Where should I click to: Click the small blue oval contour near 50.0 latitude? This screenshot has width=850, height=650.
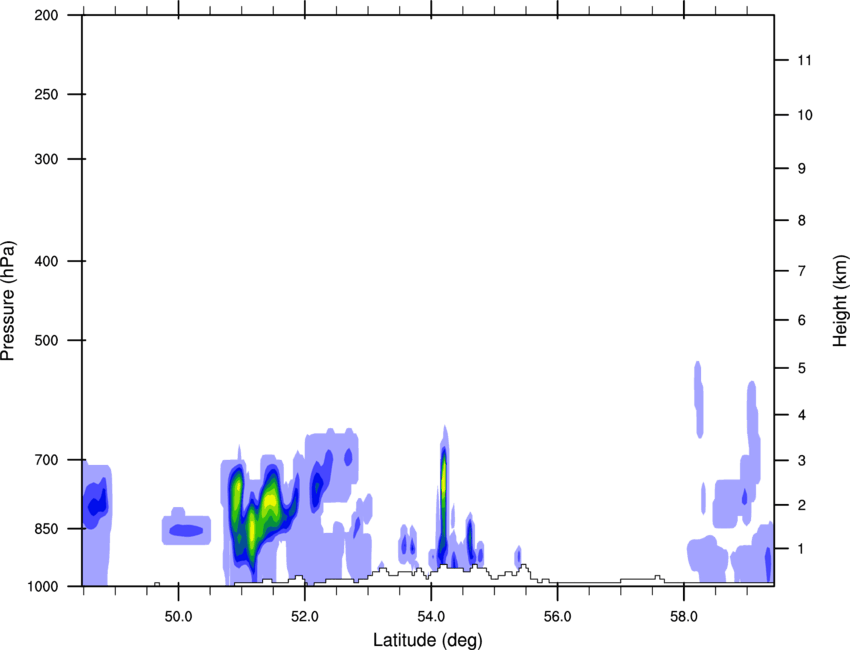[x=186, y=530]
